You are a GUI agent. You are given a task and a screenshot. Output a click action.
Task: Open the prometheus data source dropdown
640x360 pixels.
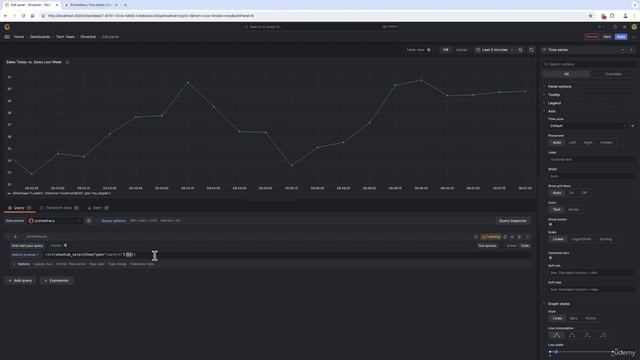coord(55,221)
